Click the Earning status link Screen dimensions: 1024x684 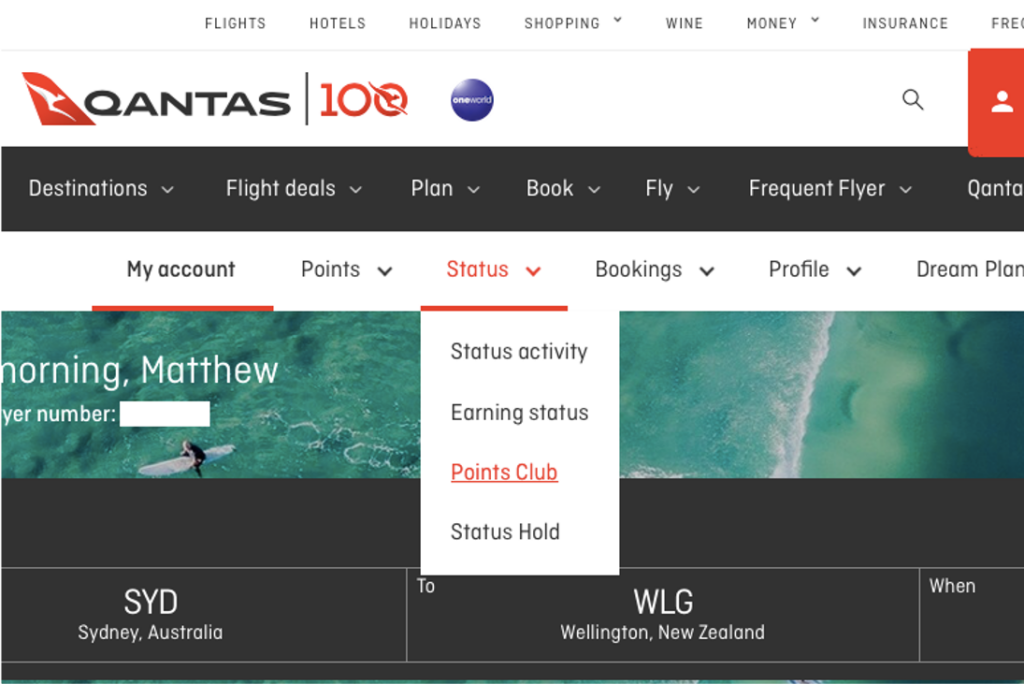point(519,412)
